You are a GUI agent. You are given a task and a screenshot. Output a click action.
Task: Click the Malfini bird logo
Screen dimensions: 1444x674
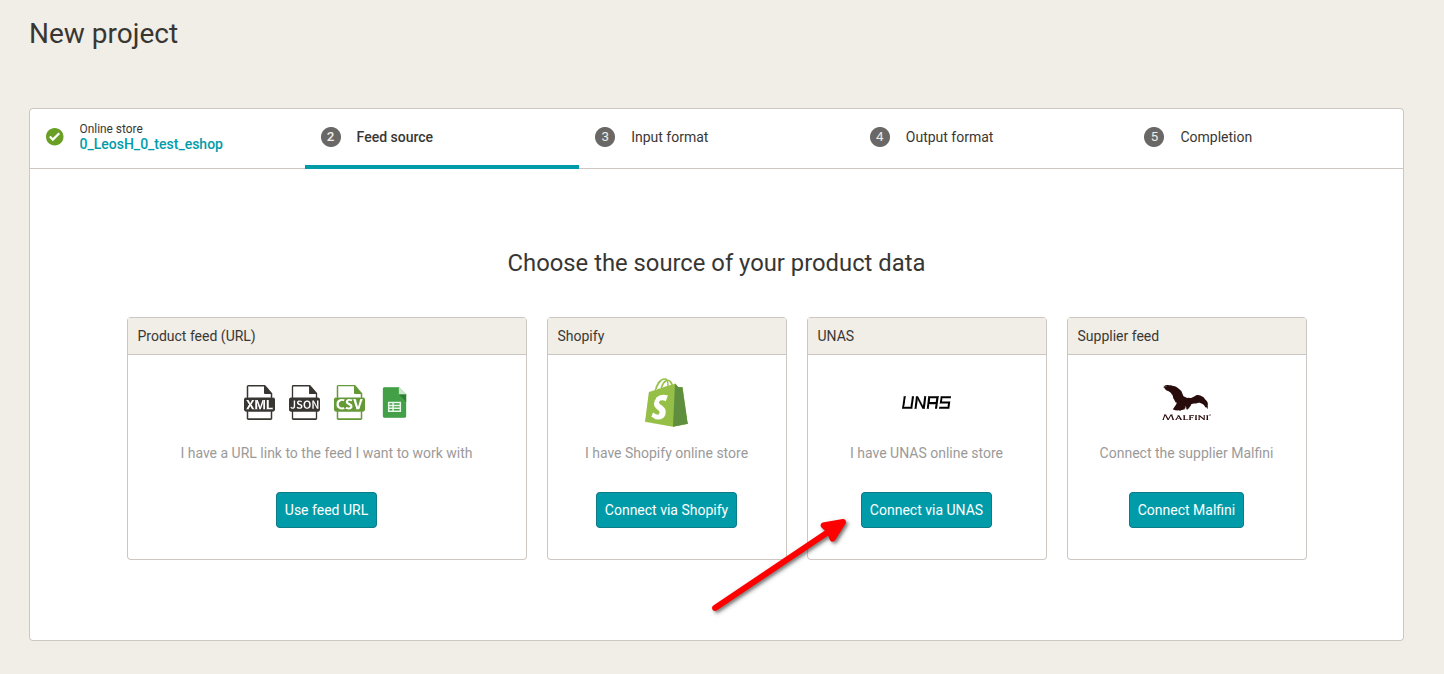1186,402
